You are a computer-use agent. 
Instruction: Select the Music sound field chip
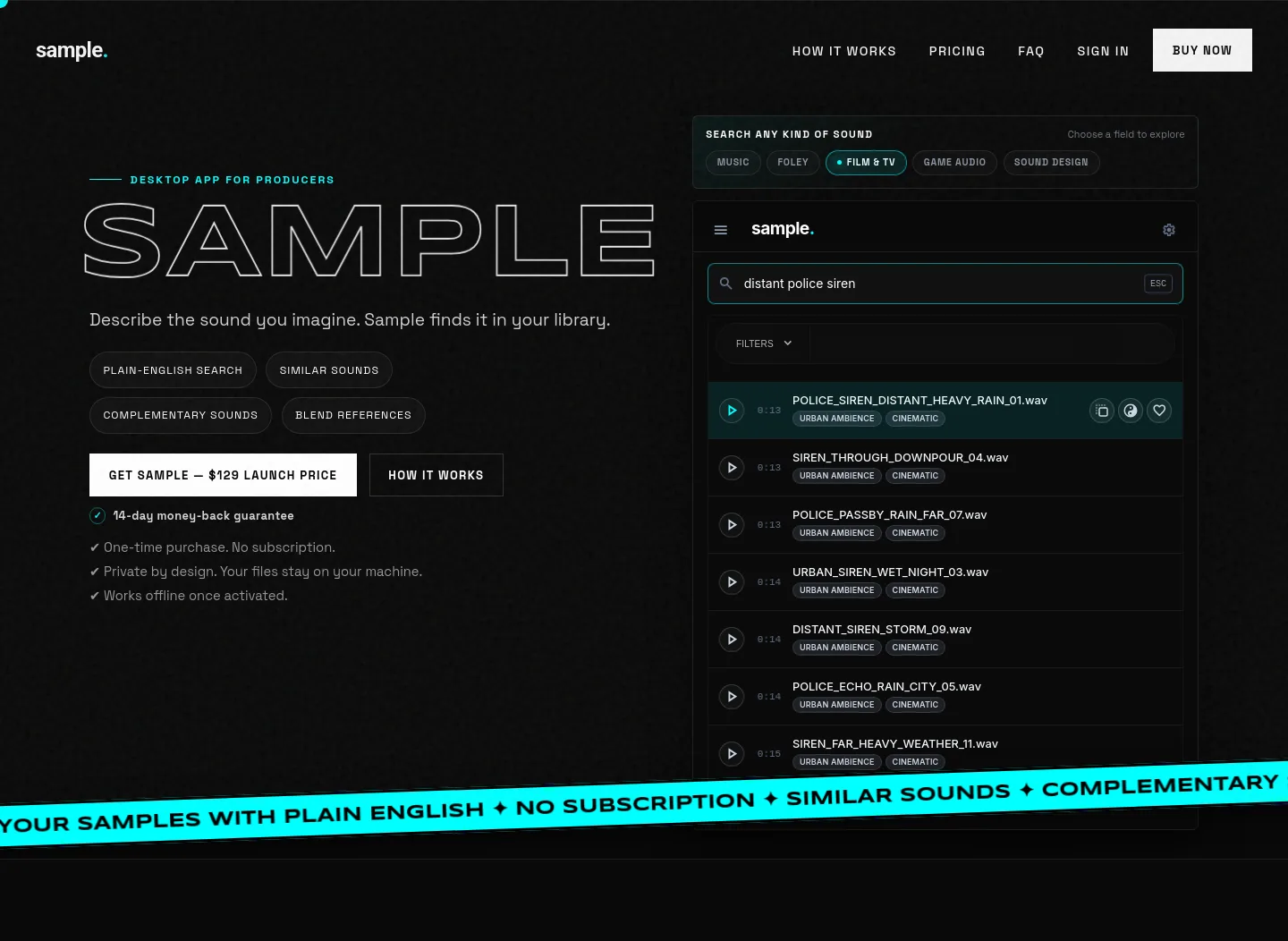point(733,163)
